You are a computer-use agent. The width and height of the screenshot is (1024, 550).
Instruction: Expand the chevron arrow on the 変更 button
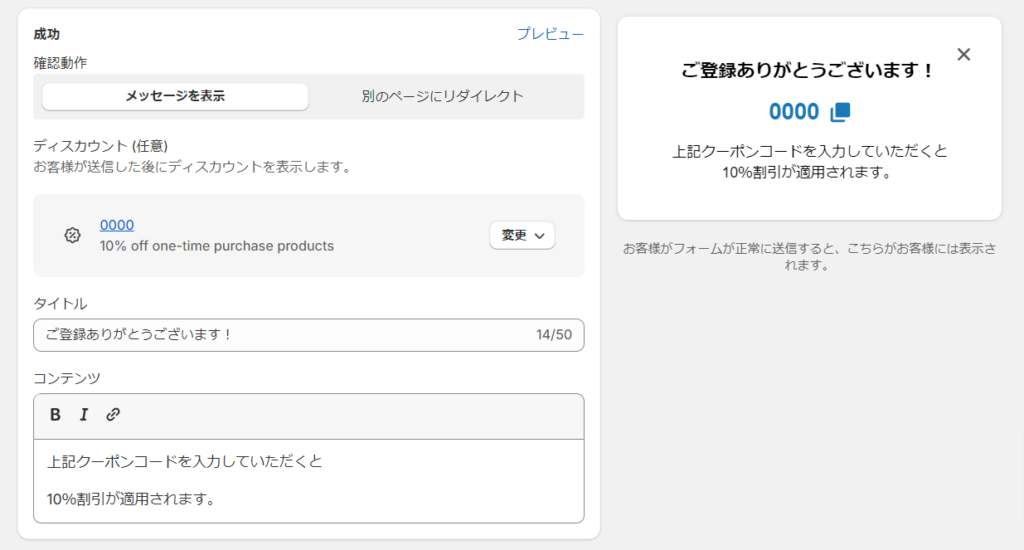click(539, 236)
